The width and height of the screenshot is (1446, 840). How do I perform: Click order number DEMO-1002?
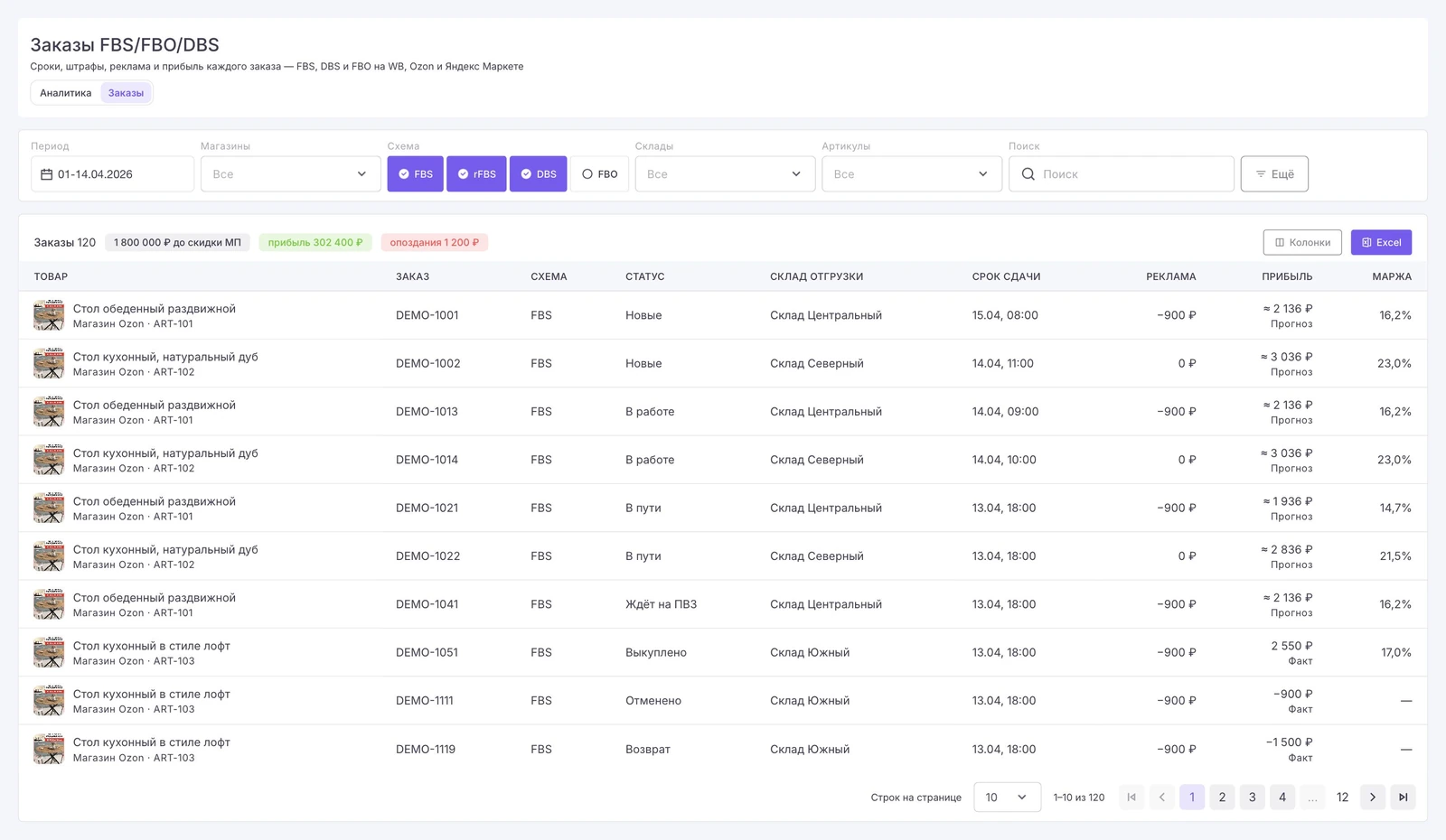pyautogui.click(x=428, y=363)
